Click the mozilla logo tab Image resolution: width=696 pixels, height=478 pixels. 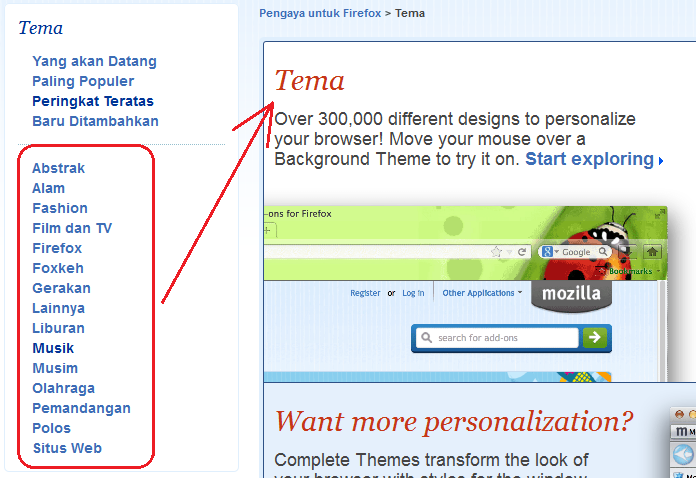click(x=571, y=295)
